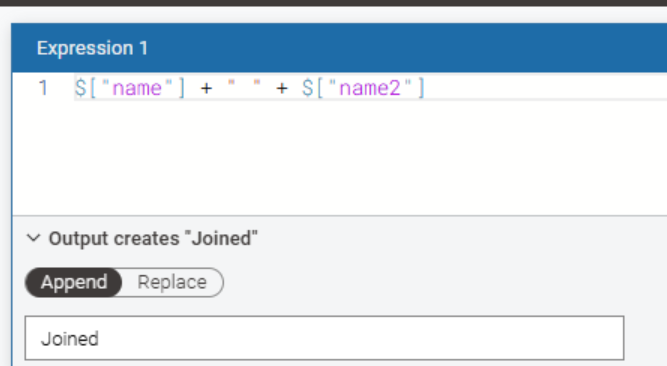The height and width of the screenshot is (366, 667).
Task: Click the Joined output column name field
Action: click(x=324, y=338)
